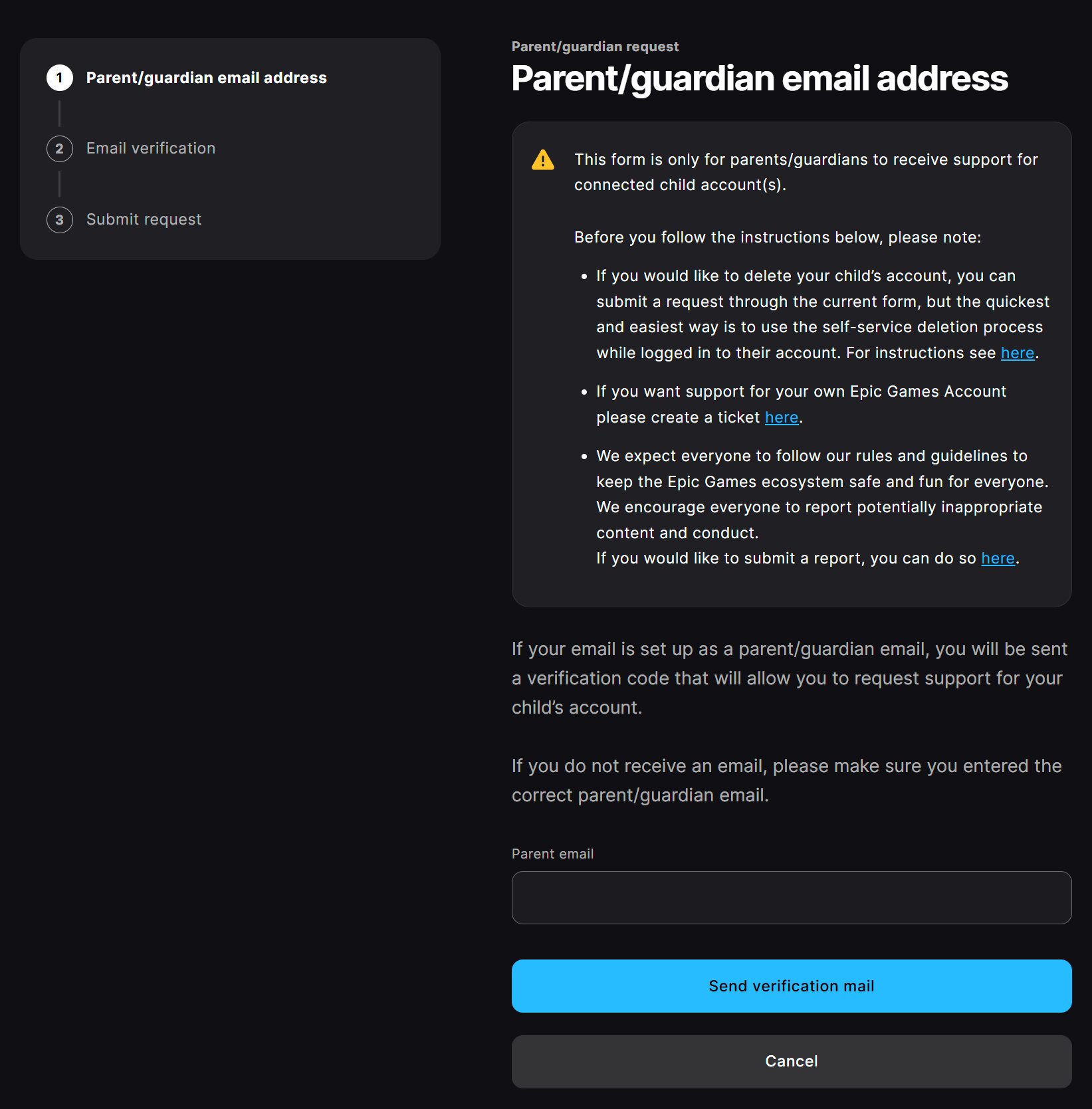Click the verification code explanation paragraph
The height and width of the screenshot is (1109, 1092).
(790, 678)
